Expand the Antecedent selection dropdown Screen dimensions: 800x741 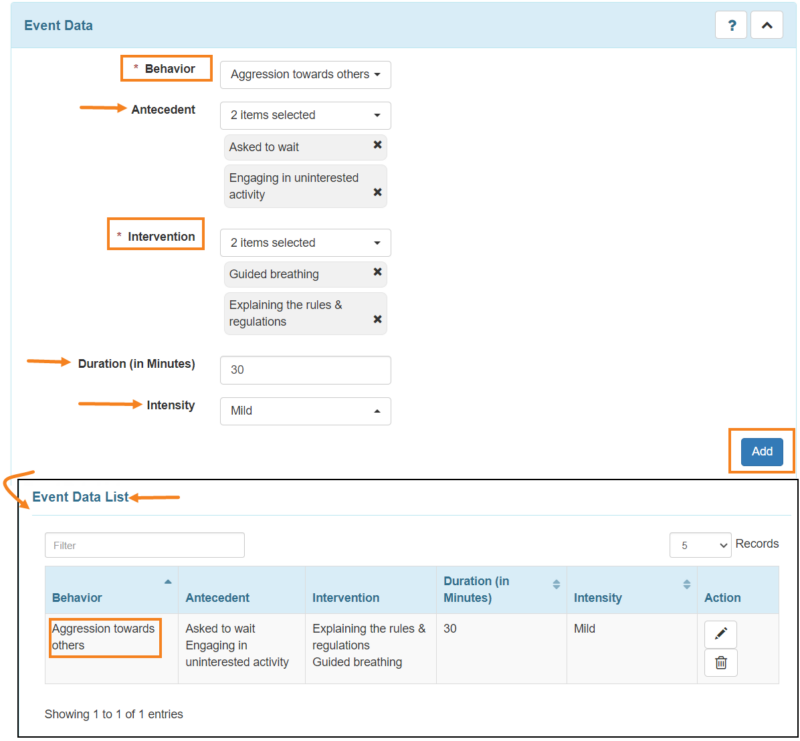[305, 115]
